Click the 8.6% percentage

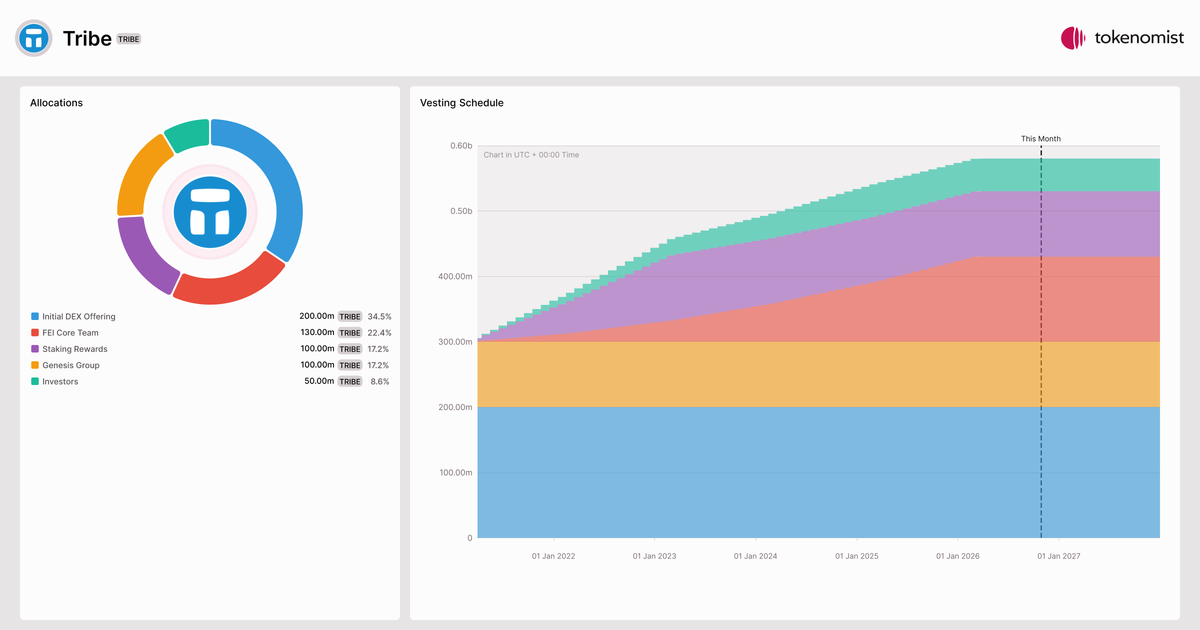click(x=380, y=381)
